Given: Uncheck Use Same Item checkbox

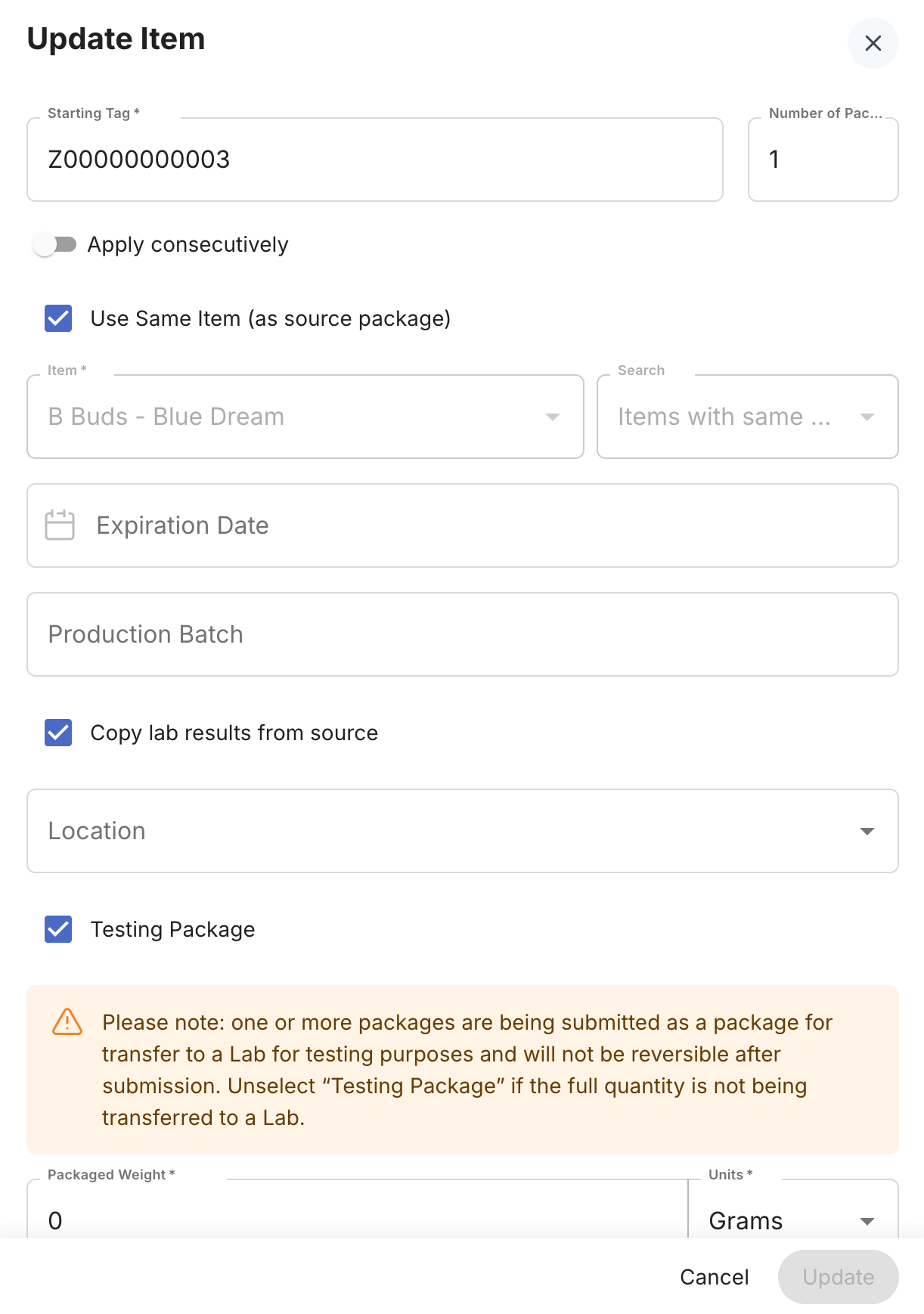Looking at the screenshot, I should 58,318.
